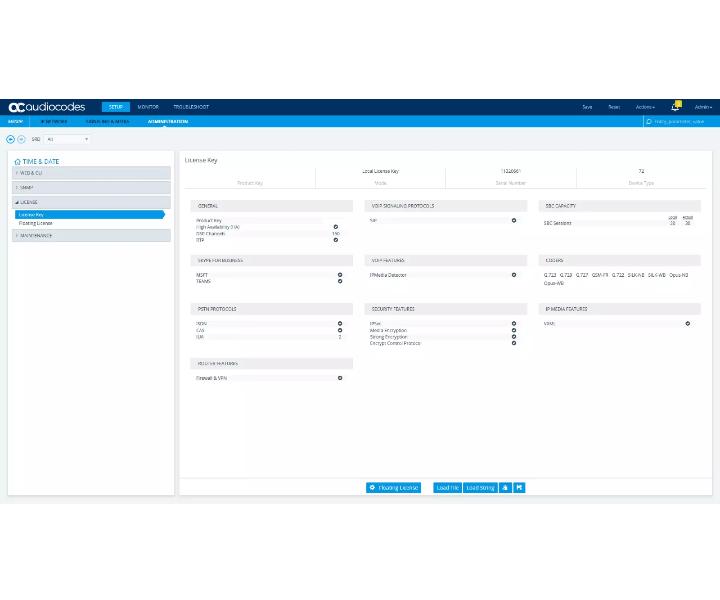Open the TIME & DATE item
The width and height of the screenshot is (720, 600).
(41, 162)
